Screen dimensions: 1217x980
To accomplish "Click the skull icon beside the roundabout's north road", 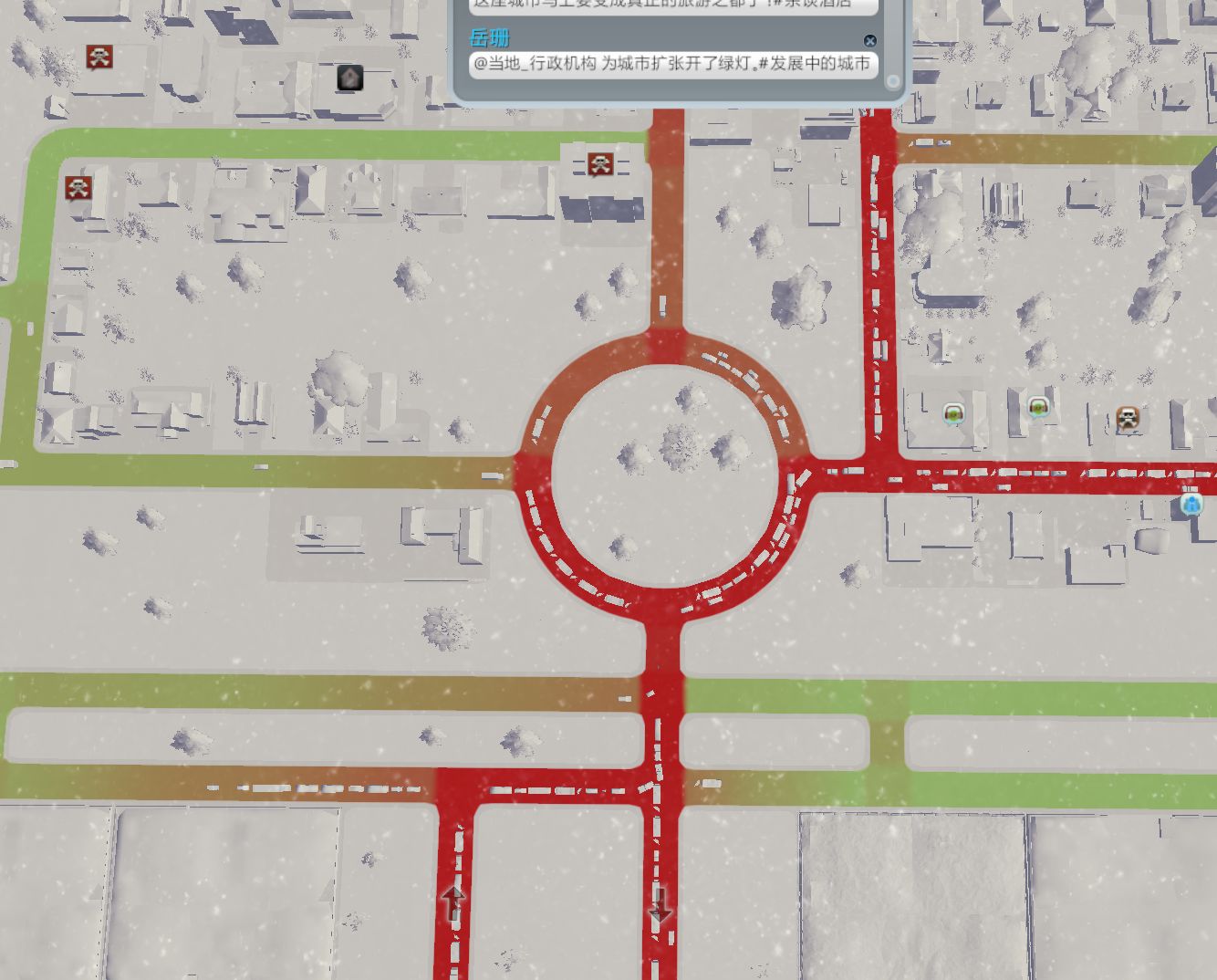I will point(600,164).
